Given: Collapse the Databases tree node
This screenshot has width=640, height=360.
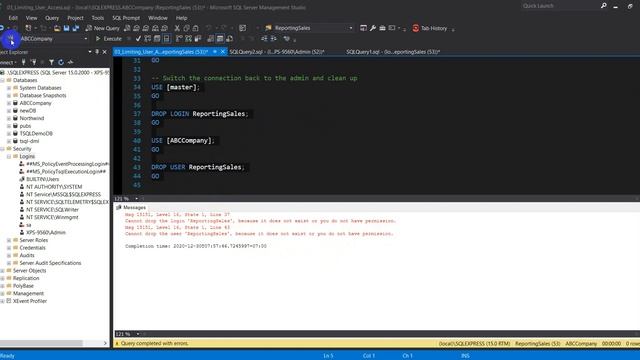Looking at the screenshot, I should pyautogui.click(x=2, y=80).
